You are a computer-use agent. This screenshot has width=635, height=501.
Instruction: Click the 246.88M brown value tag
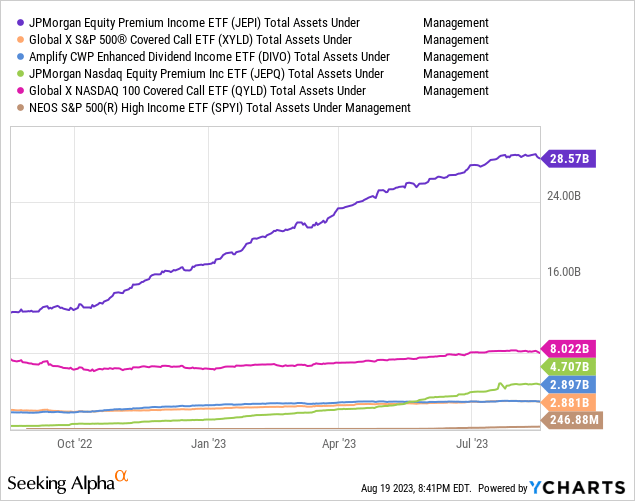pyautogui.click(x=573, y=420)
